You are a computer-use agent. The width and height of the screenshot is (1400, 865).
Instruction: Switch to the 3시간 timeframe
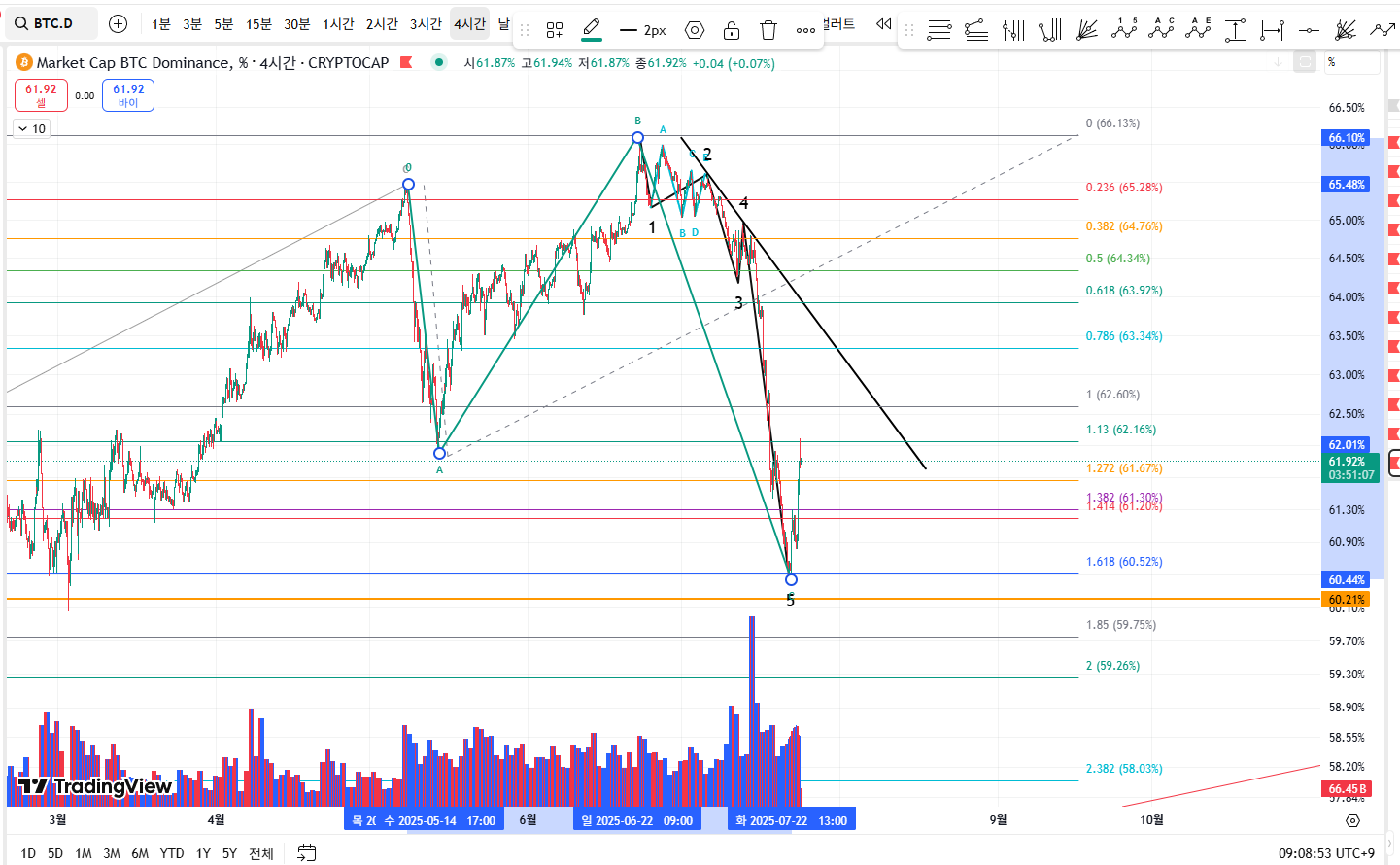pos(426,23)
